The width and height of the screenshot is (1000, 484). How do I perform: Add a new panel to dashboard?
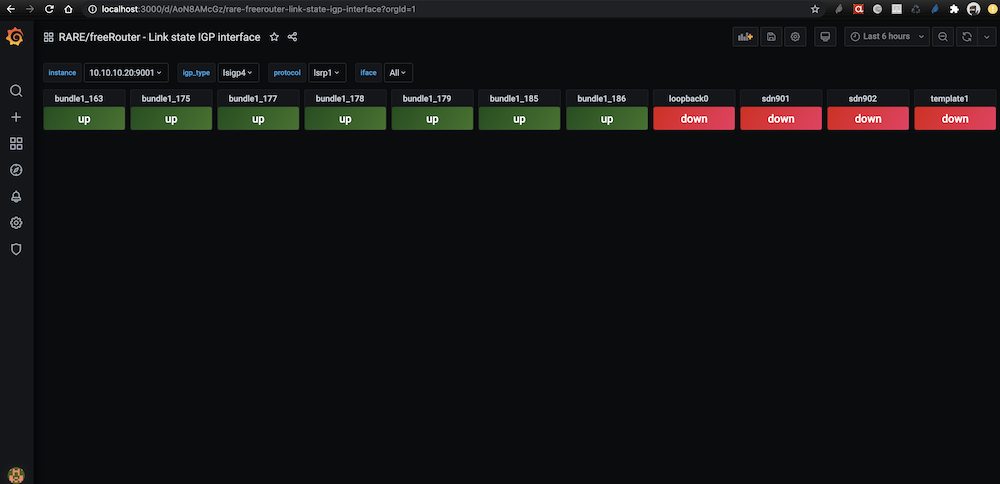tap(745, 37)
